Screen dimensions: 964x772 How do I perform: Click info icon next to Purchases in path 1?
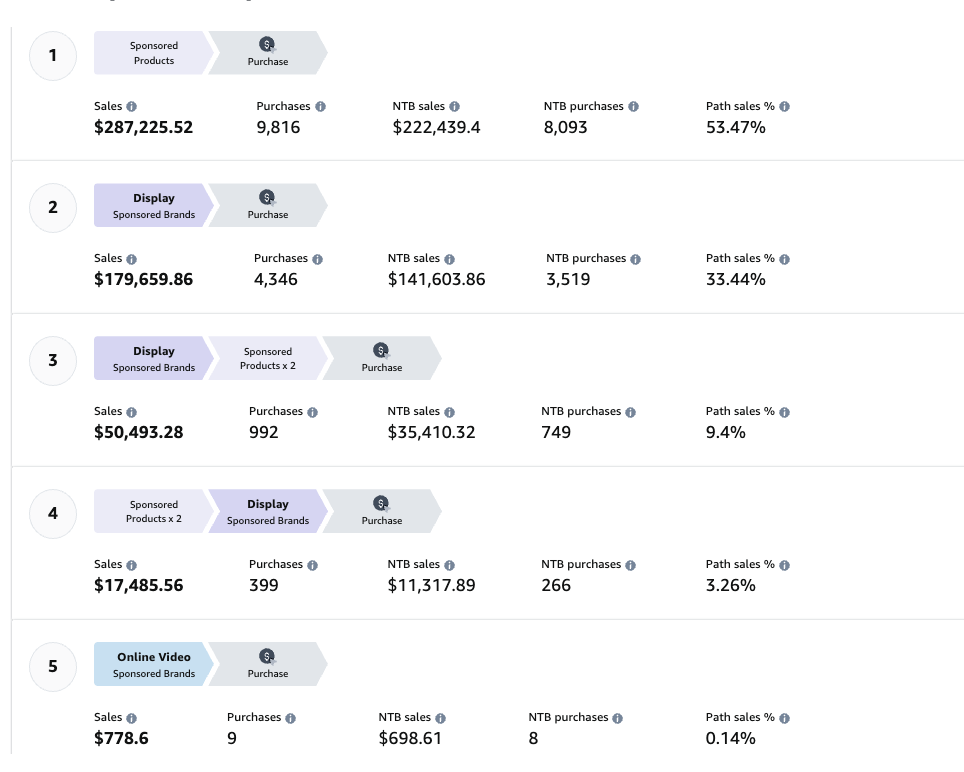coord(320,107)
